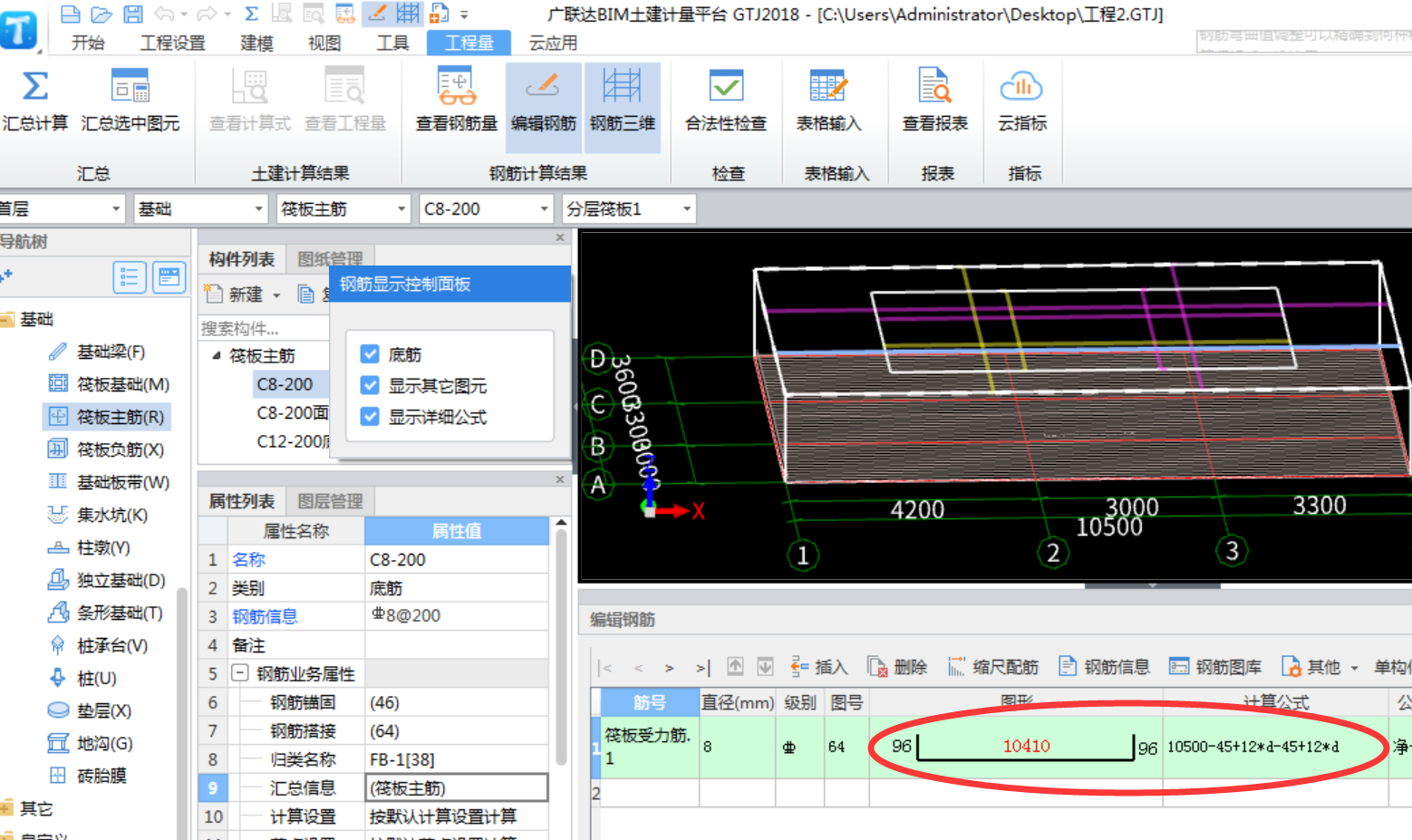The image size is (1412, 840).
Task: Uncheck 显示详细公式 checkbox
Action: (370, 416)
